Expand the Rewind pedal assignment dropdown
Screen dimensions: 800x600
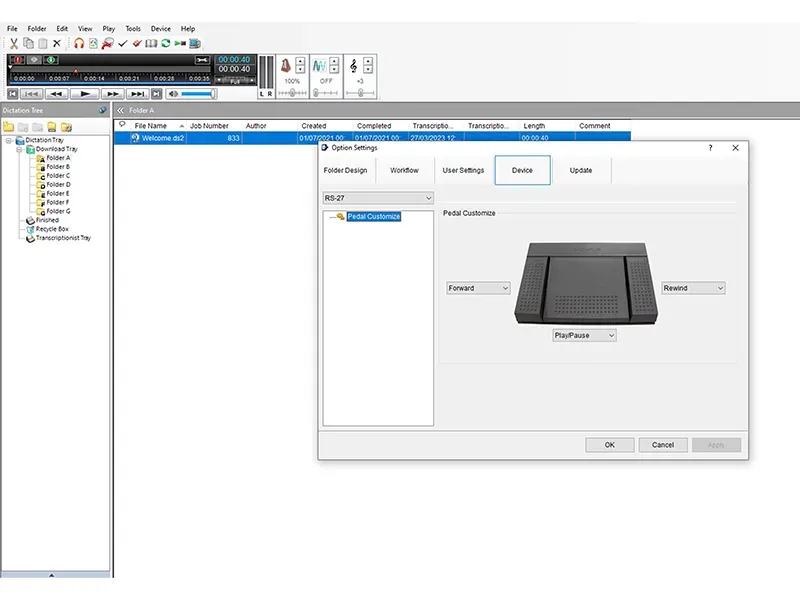tap(693, 288)
